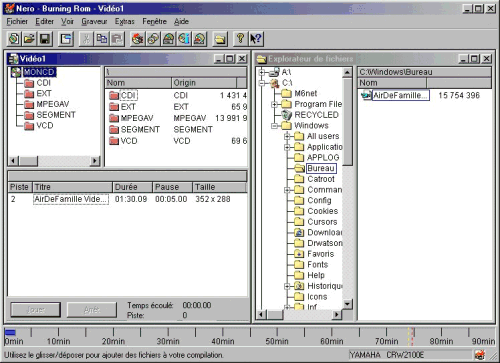Expand the Program Files folder node
The height and width of the screenshot is (363, 500).
point(275,104)
